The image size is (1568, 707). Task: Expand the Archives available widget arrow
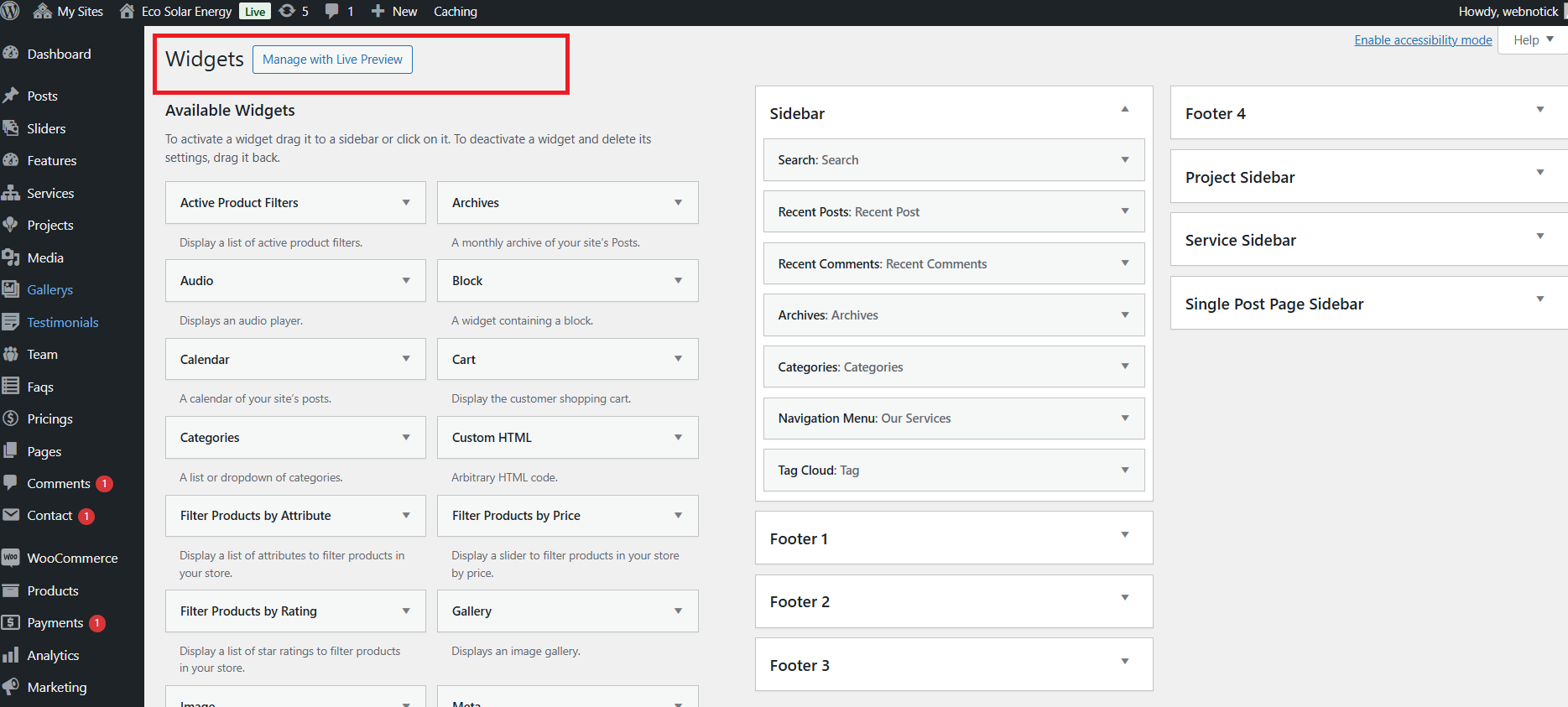[678, 202]
